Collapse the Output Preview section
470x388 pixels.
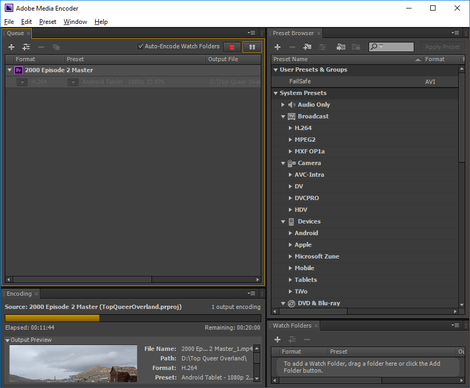[x=7, y=340]
